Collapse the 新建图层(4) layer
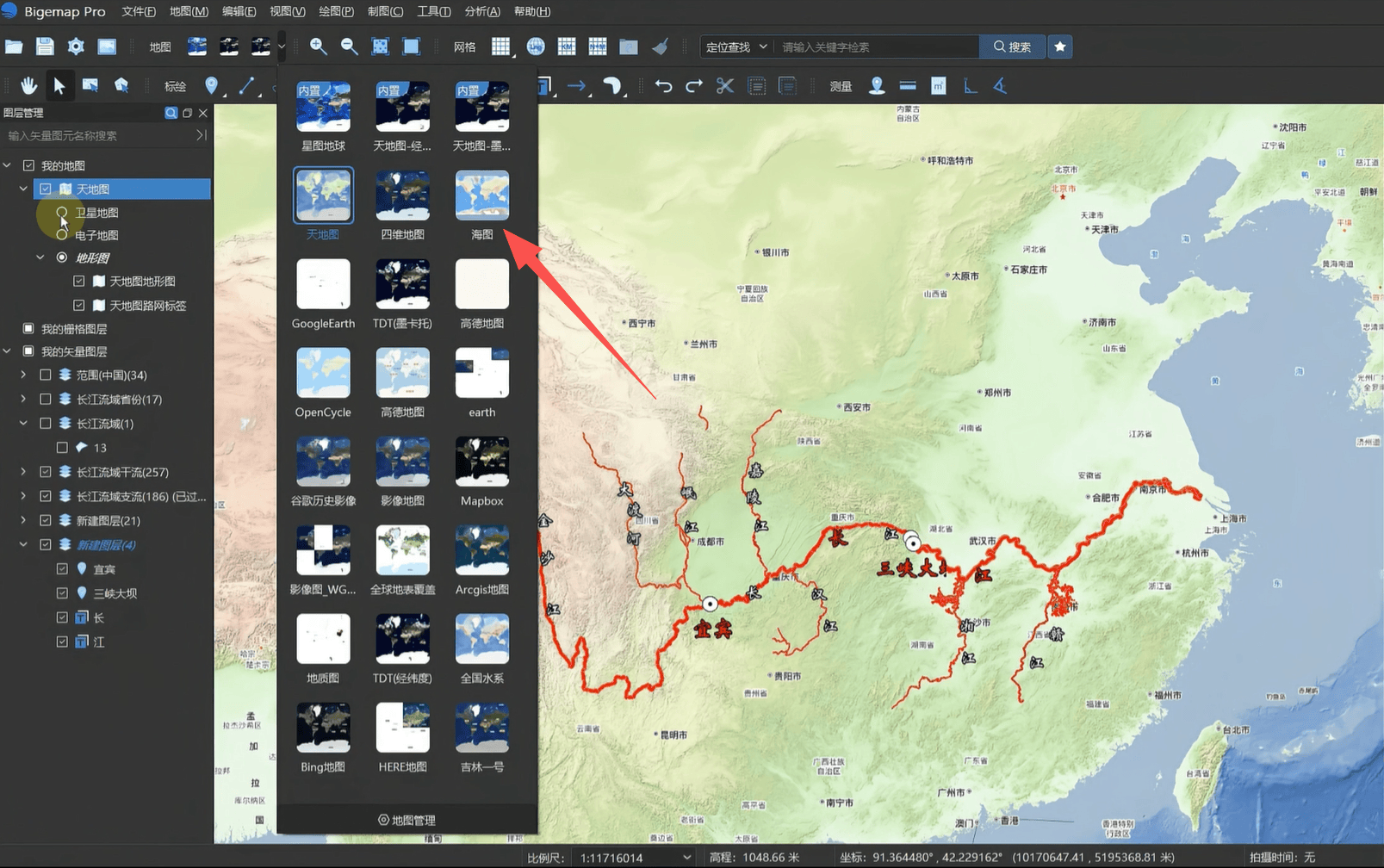The height and width of the screenshot is (868, 1384). click(x=23, y=544)
